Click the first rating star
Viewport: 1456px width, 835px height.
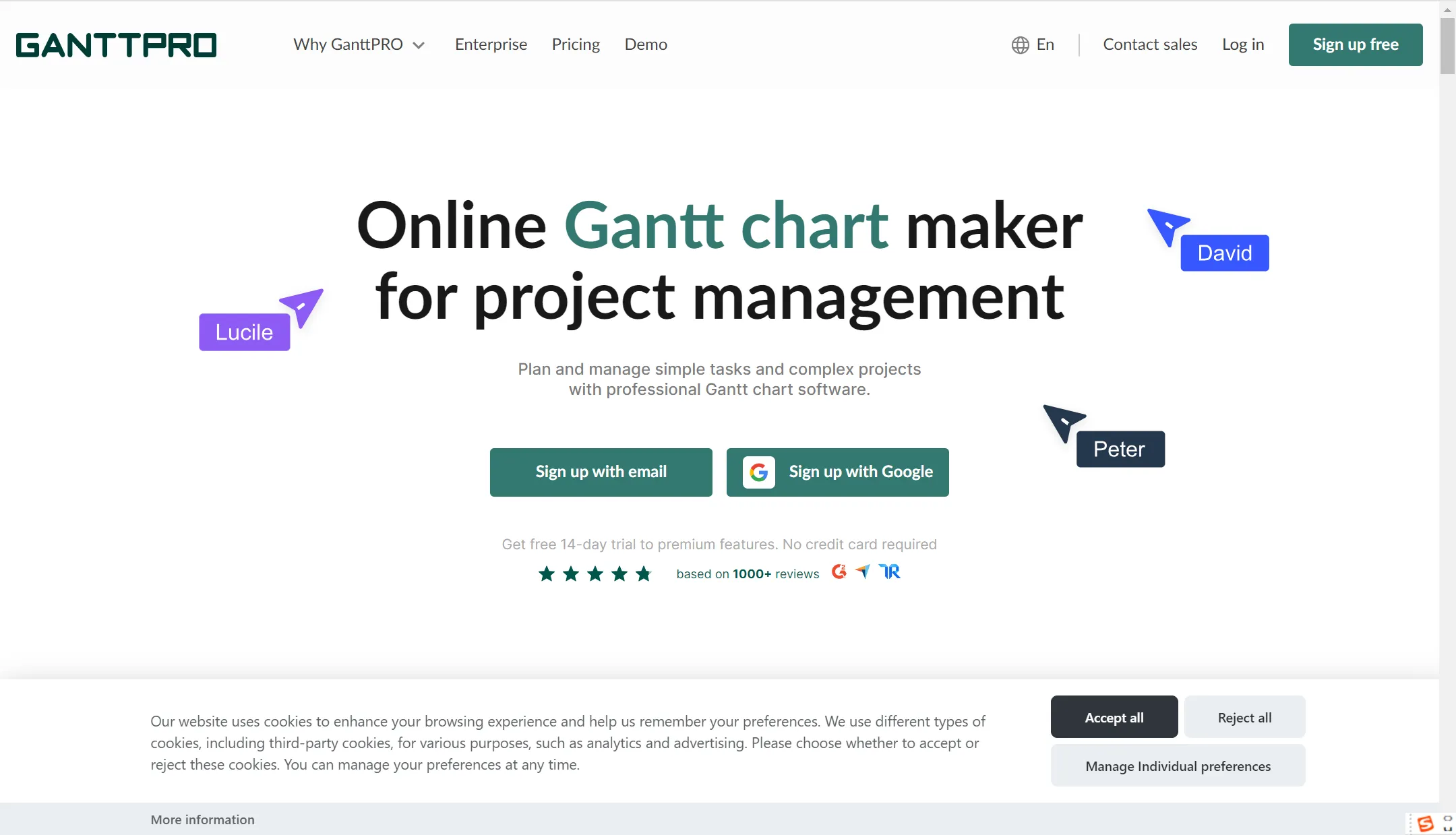(x=547, y=574)
